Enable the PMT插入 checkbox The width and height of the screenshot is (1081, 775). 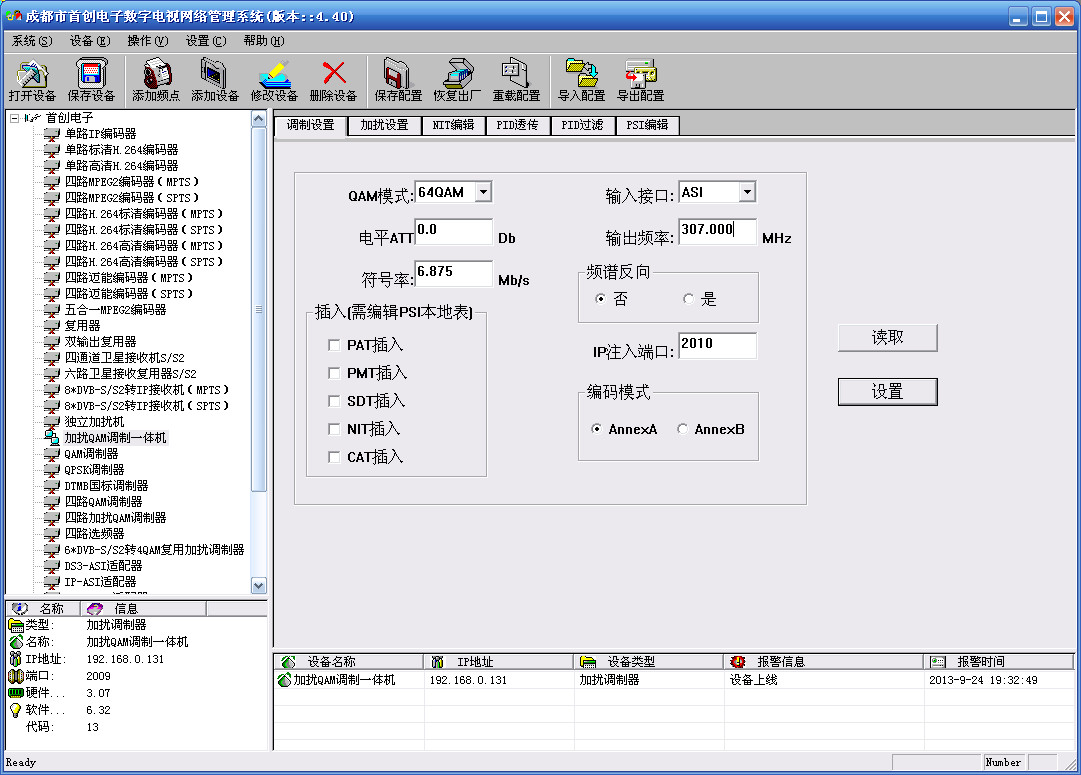pyautogui.click(x=334, y=373)
